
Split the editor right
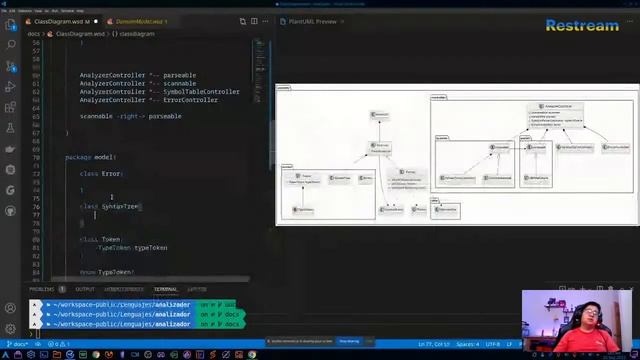254,21
